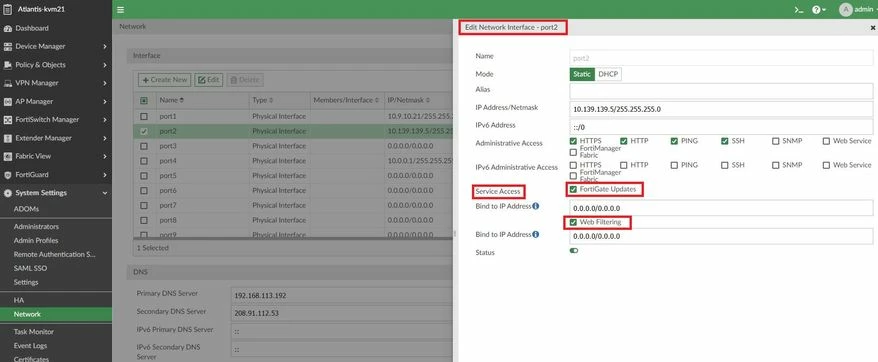Sort interface table by Type column
Screen dimensions: 878x362
pyautogui.click(x=263, y=100)
